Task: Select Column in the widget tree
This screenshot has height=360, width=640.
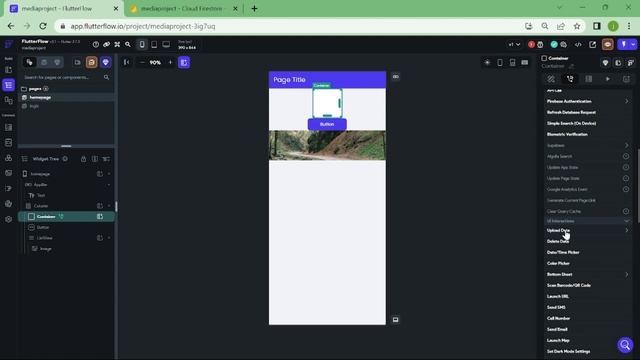Action: tap(41, 206)
